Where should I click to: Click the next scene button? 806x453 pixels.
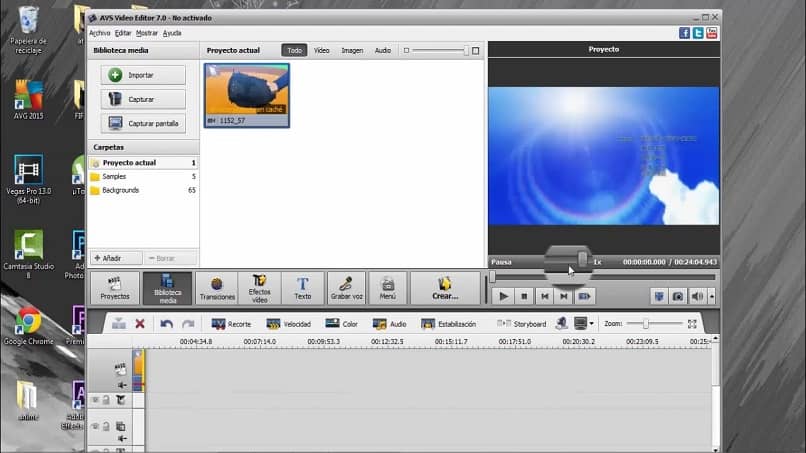584,296
